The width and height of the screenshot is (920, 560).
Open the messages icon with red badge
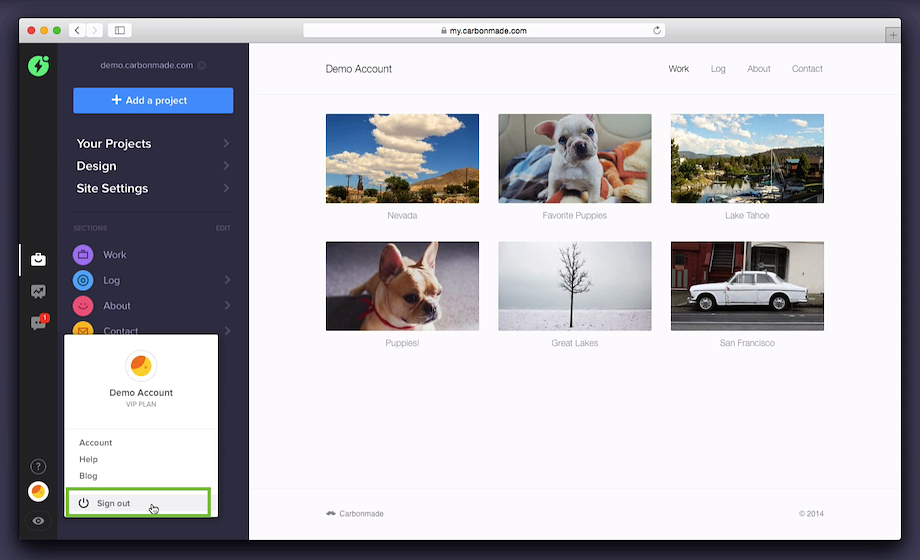pos(39,322)
